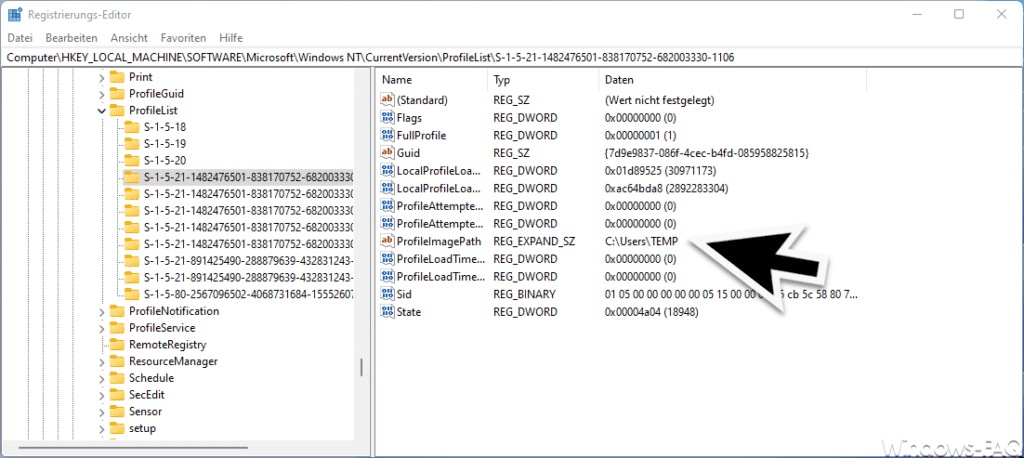Select the S-1-5-80-2567096502 folder icon
1024x458 pixels.
[x=132, y=294]
